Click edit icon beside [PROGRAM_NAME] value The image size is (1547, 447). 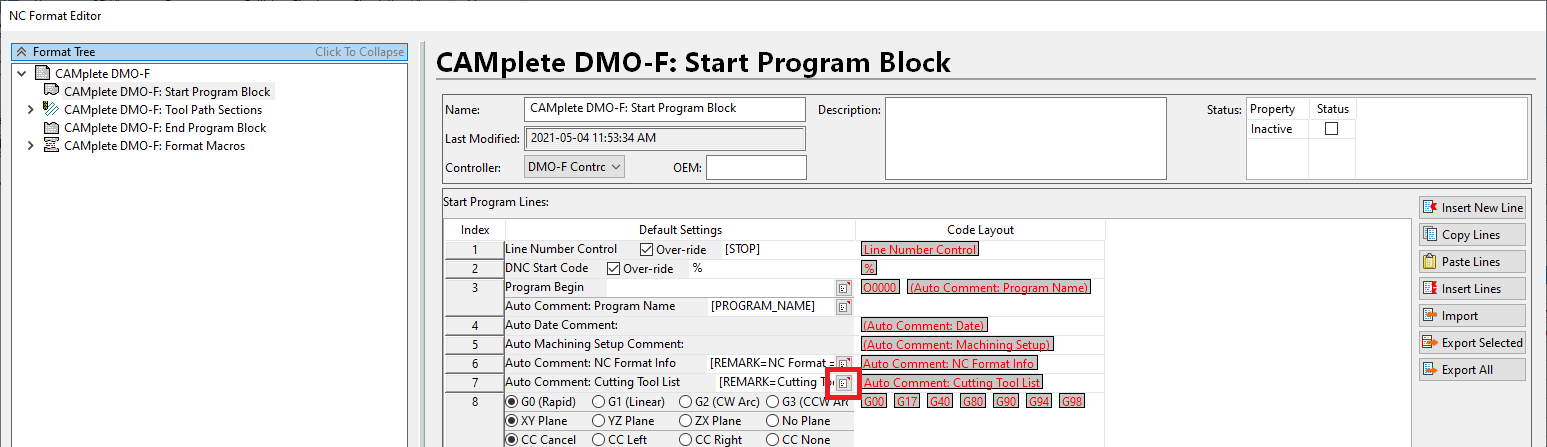[x=844, y=307]
